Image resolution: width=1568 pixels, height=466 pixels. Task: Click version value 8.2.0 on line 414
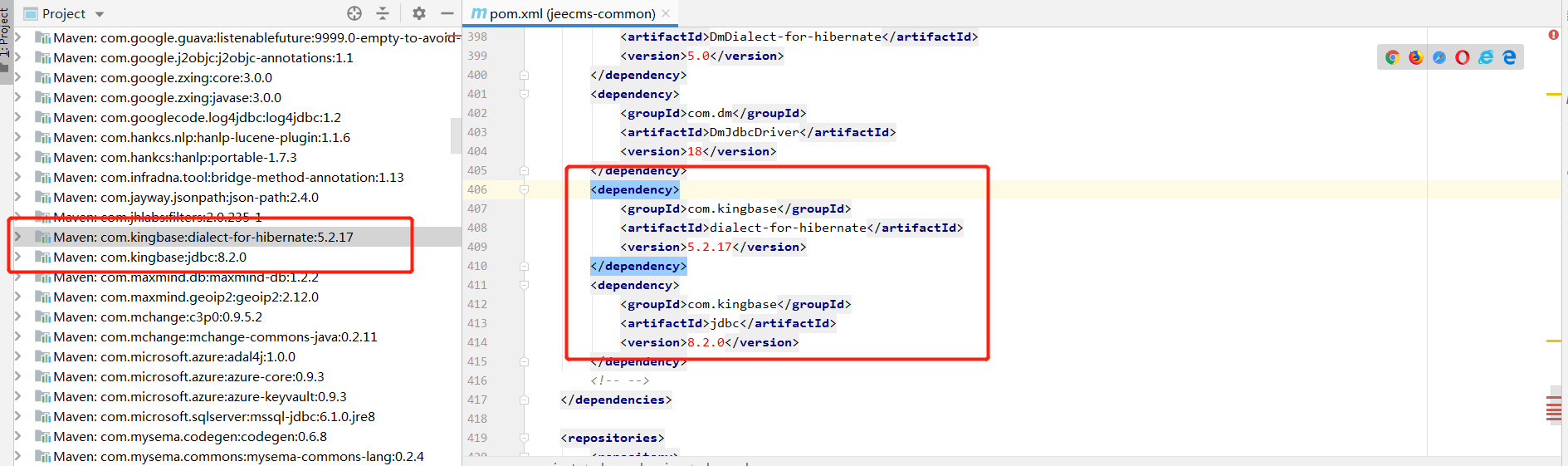click(x=706, y=342)
